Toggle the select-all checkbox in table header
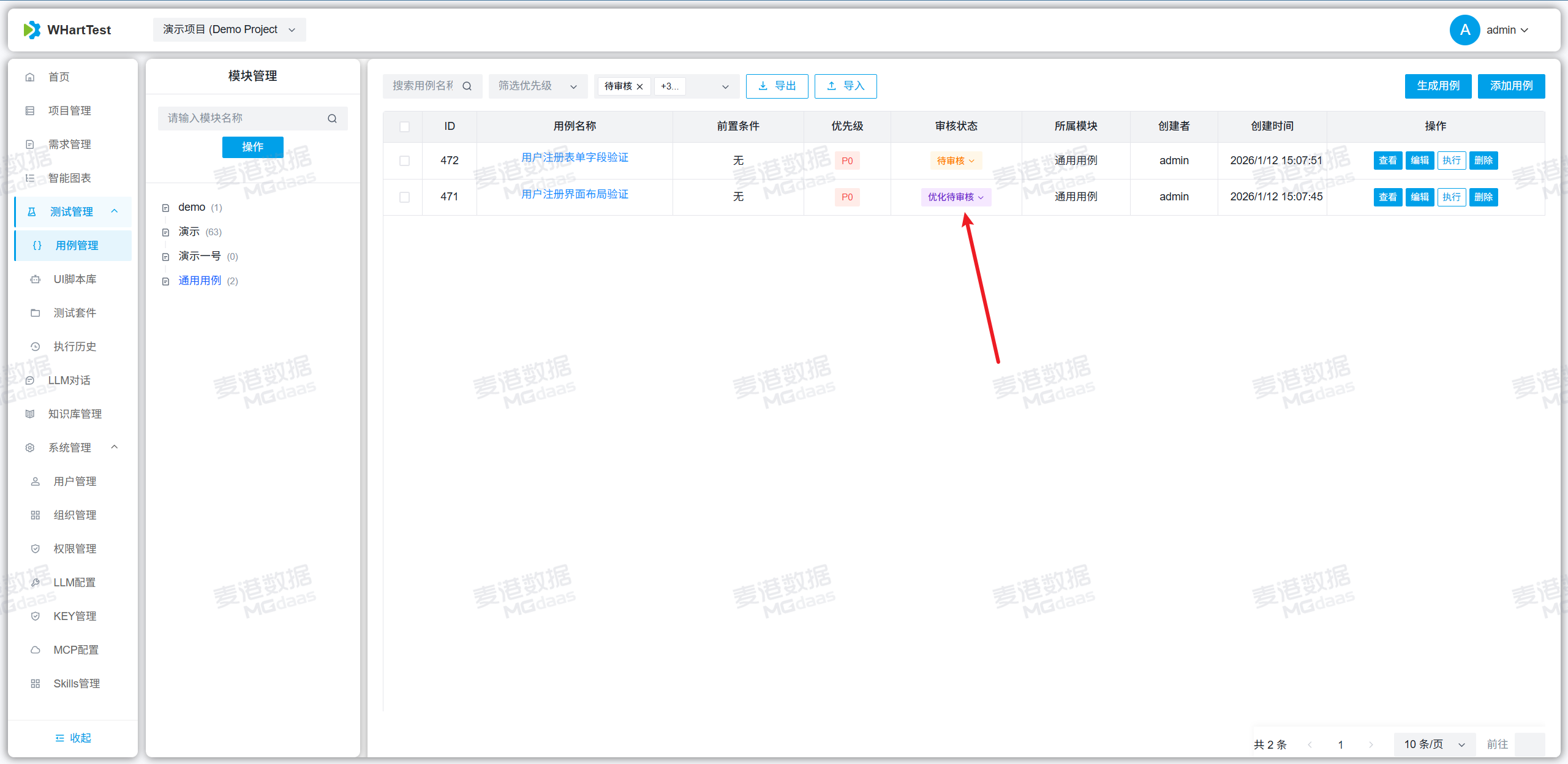Viewport: 1568px width, 764px height. (404, 127)
